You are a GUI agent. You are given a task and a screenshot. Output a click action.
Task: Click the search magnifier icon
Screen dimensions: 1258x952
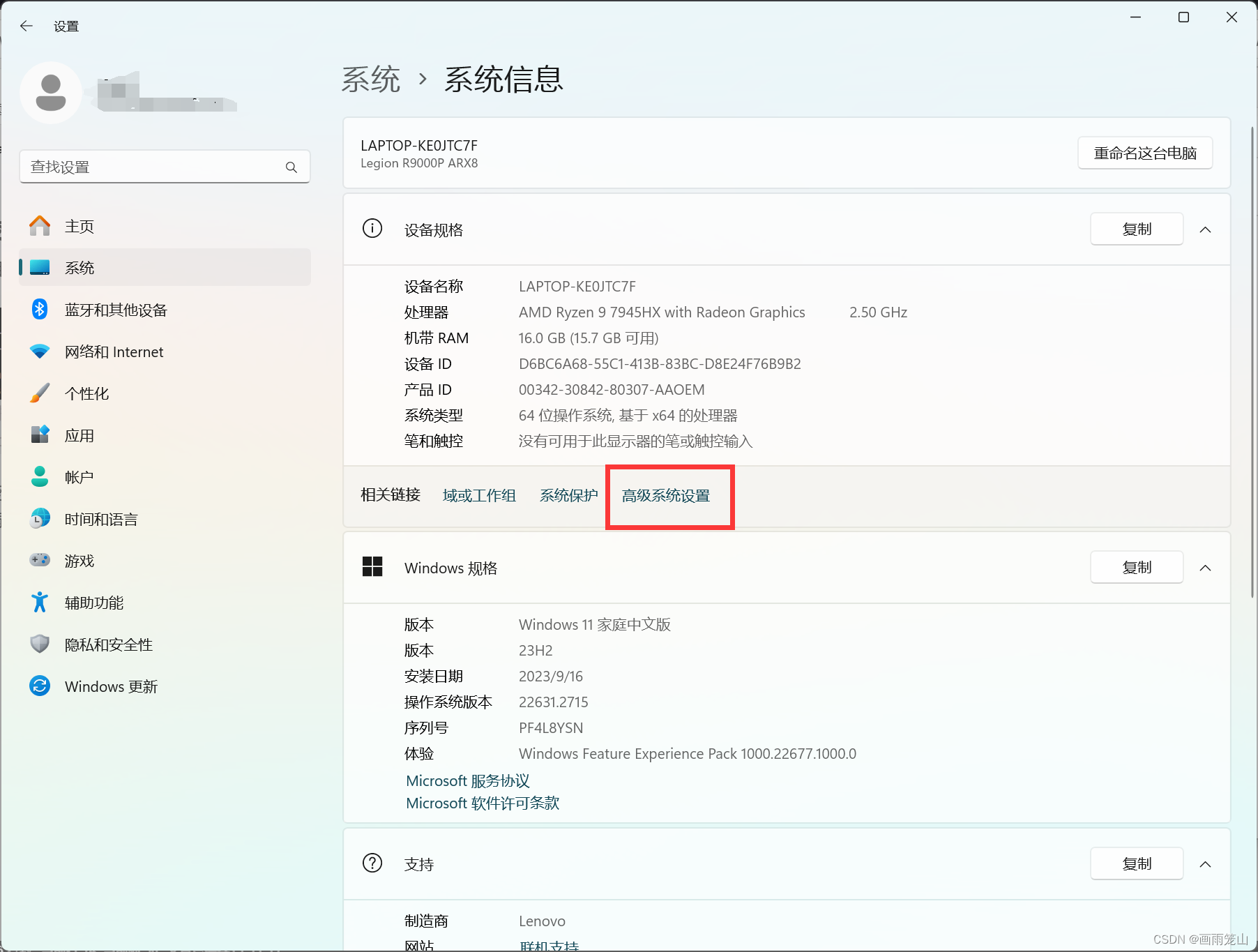click(x=291, y=167)
